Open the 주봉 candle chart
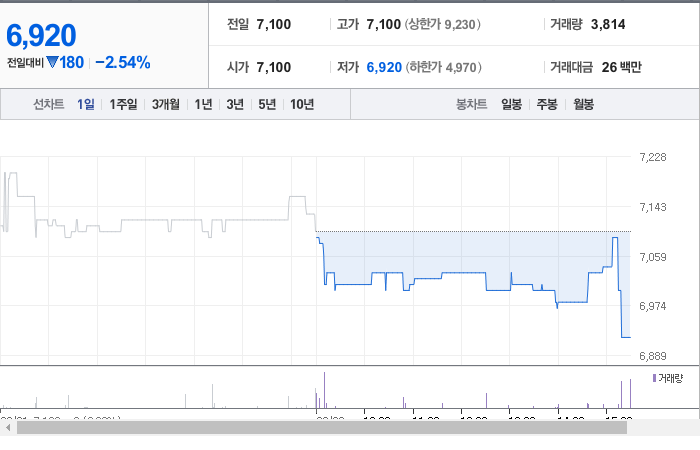Viewport: 700px width, 450px height. tap(547, 104)
